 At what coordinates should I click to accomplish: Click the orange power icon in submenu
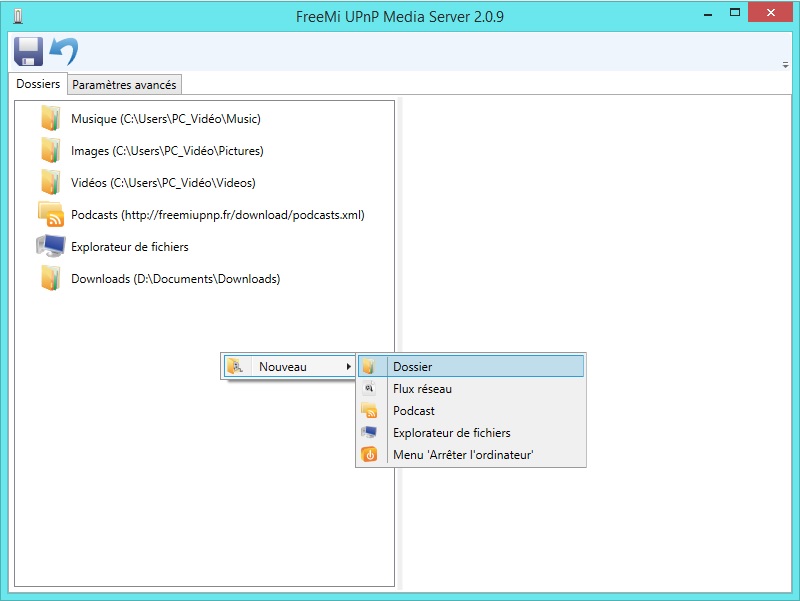click(x=369, y=455)
